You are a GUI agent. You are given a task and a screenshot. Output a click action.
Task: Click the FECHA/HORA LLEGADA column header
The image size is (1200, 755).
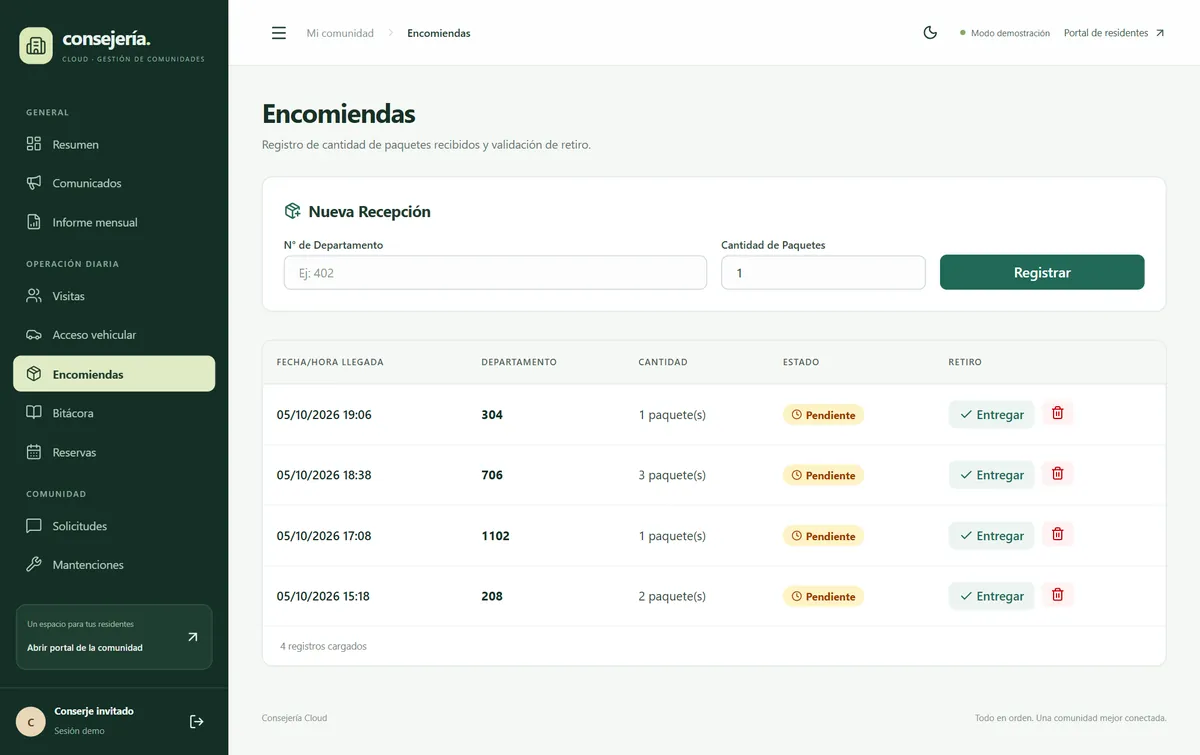[x=330, y=362]
